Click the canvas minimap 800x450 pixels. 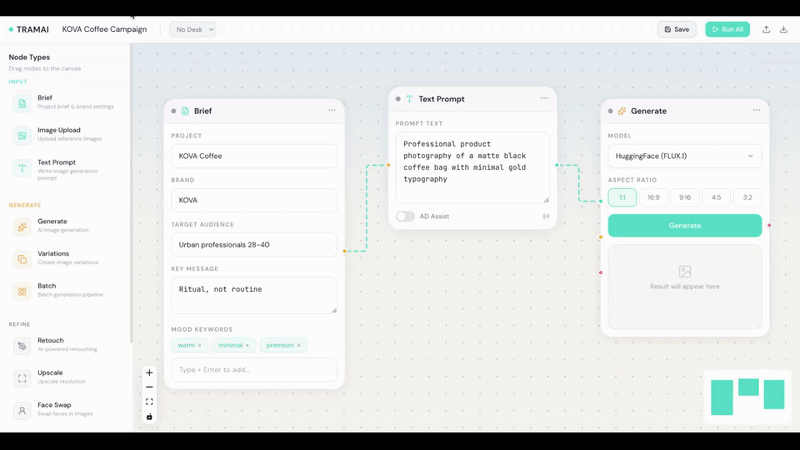coord(747,396)
